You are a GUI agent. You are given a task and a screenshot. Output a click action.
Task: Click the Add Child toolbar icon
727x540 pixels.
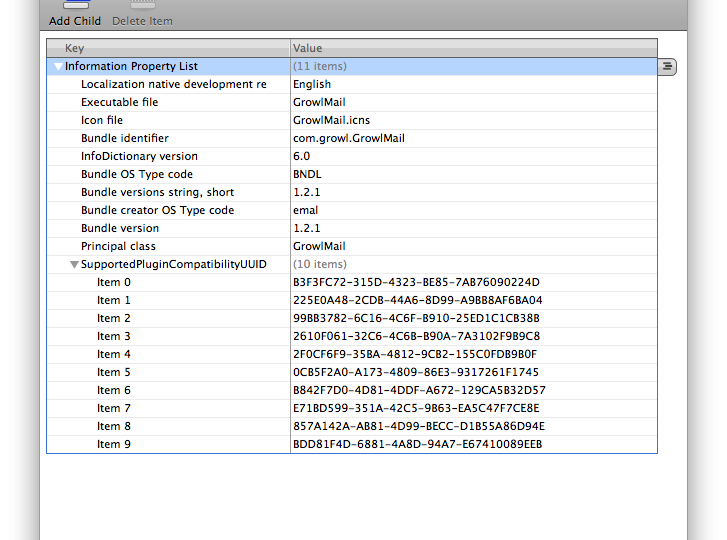pos(76,5)
